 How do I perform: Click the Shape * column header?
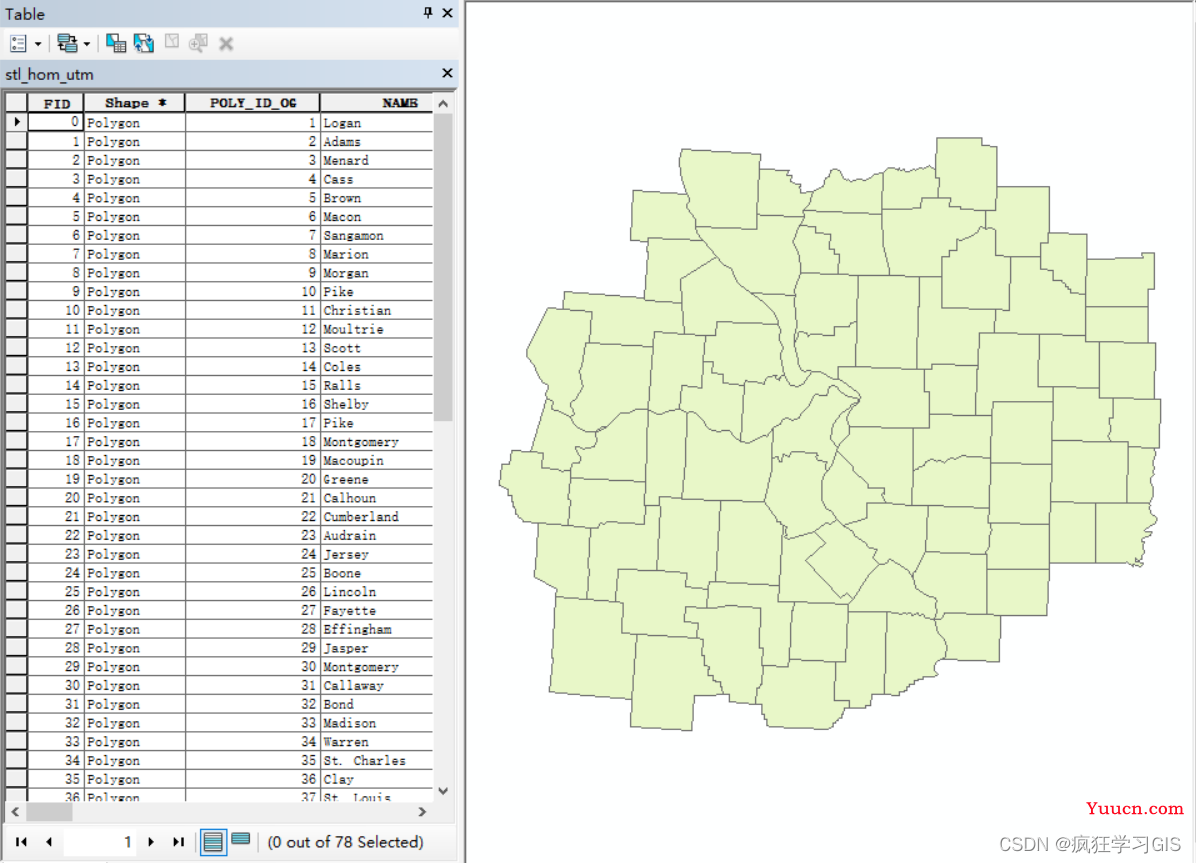[x=134, y=103]
